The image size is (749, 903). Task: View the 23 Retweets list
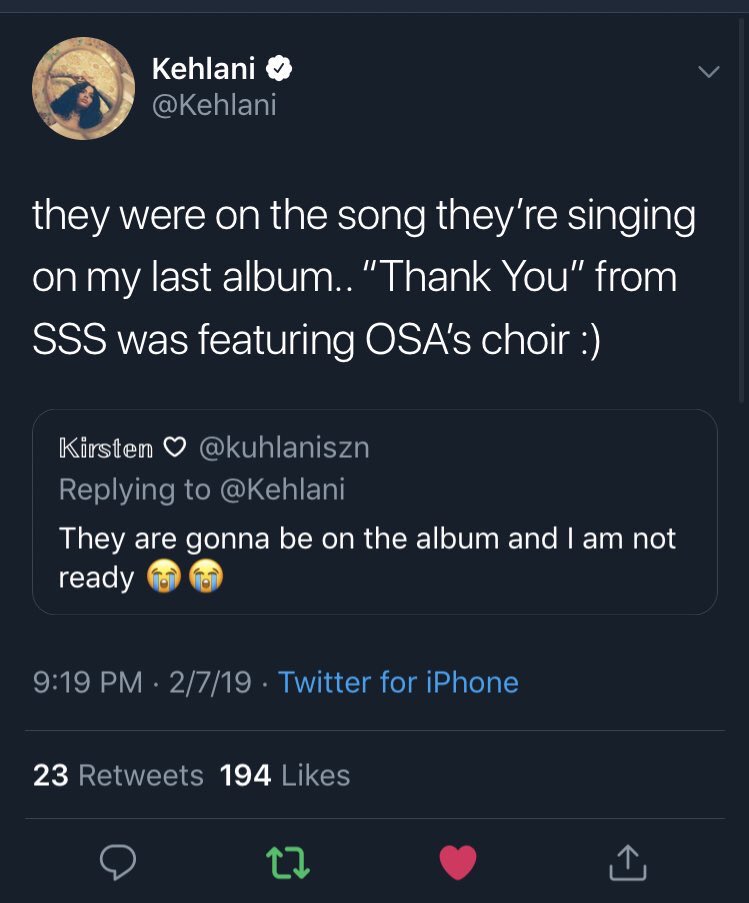click(x=118, y=775)
